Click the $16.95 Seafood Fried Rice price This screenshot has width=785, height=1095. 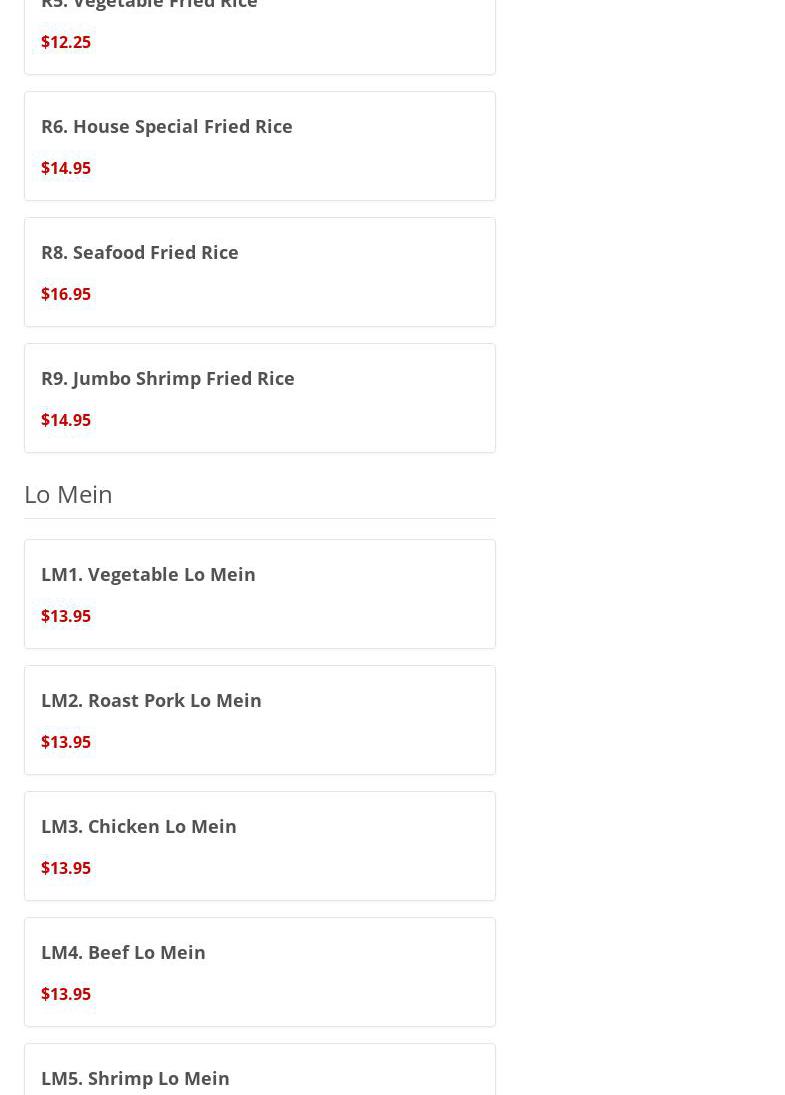[66, 294]
